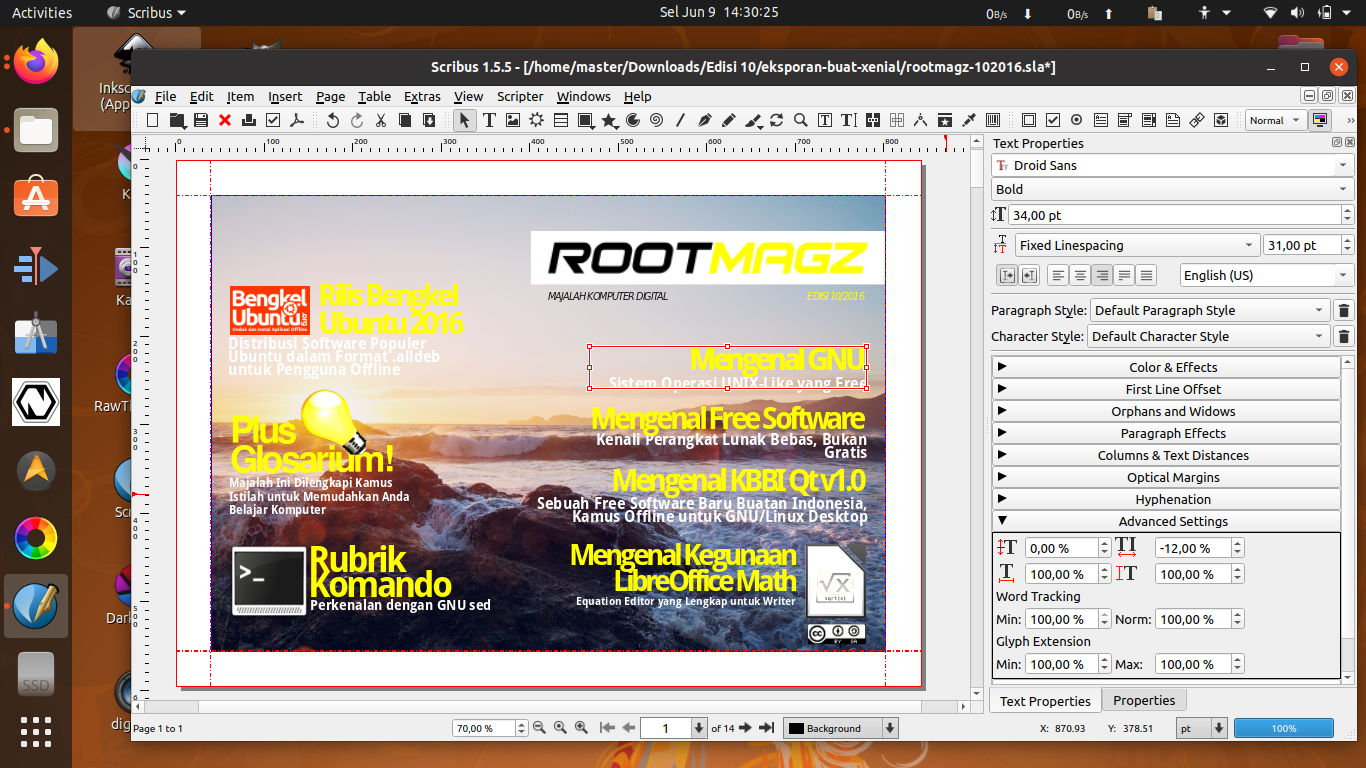Open the Droid Sans font family dropdown
Viewport: 1366px width, 768px height.
coord(1172,165)
